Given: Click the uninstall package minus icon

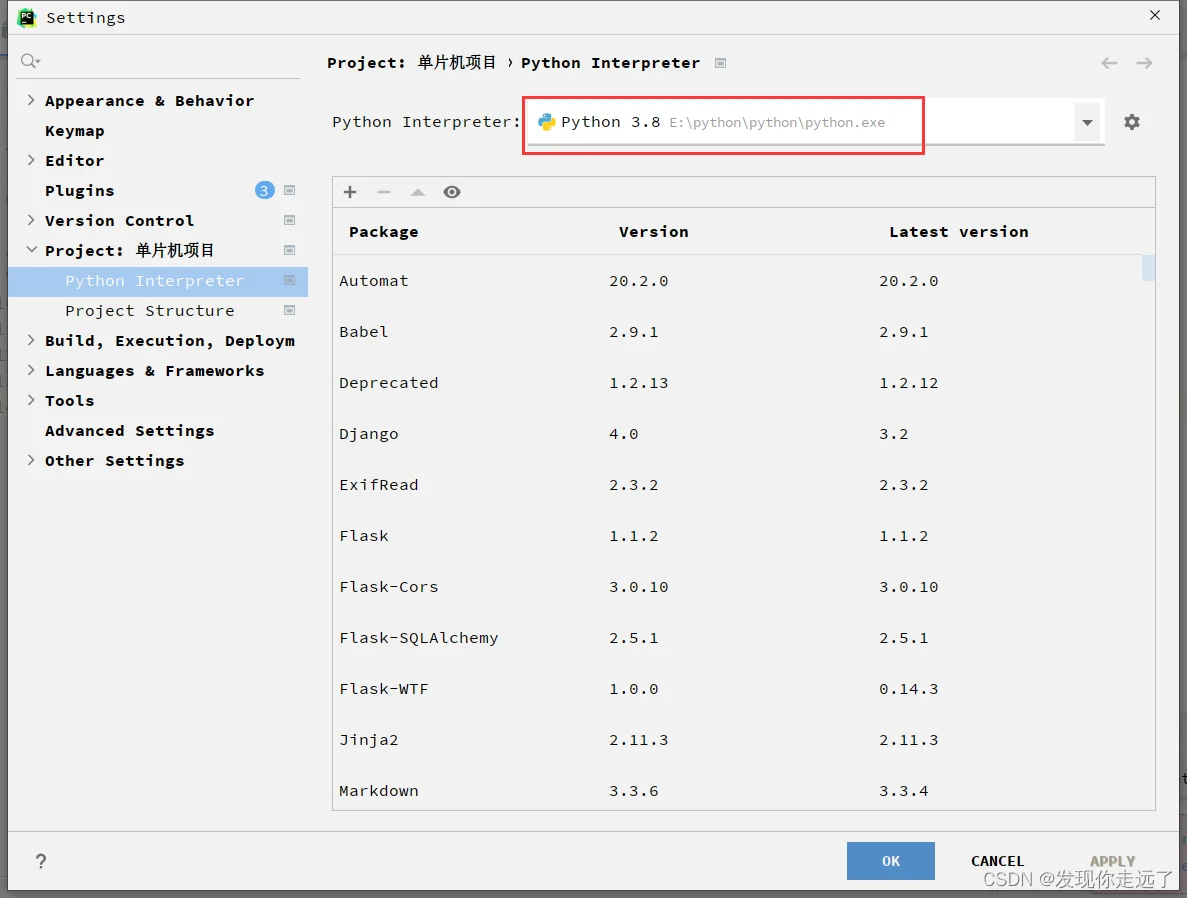Looking at the screenshot, I should [384, 192].
